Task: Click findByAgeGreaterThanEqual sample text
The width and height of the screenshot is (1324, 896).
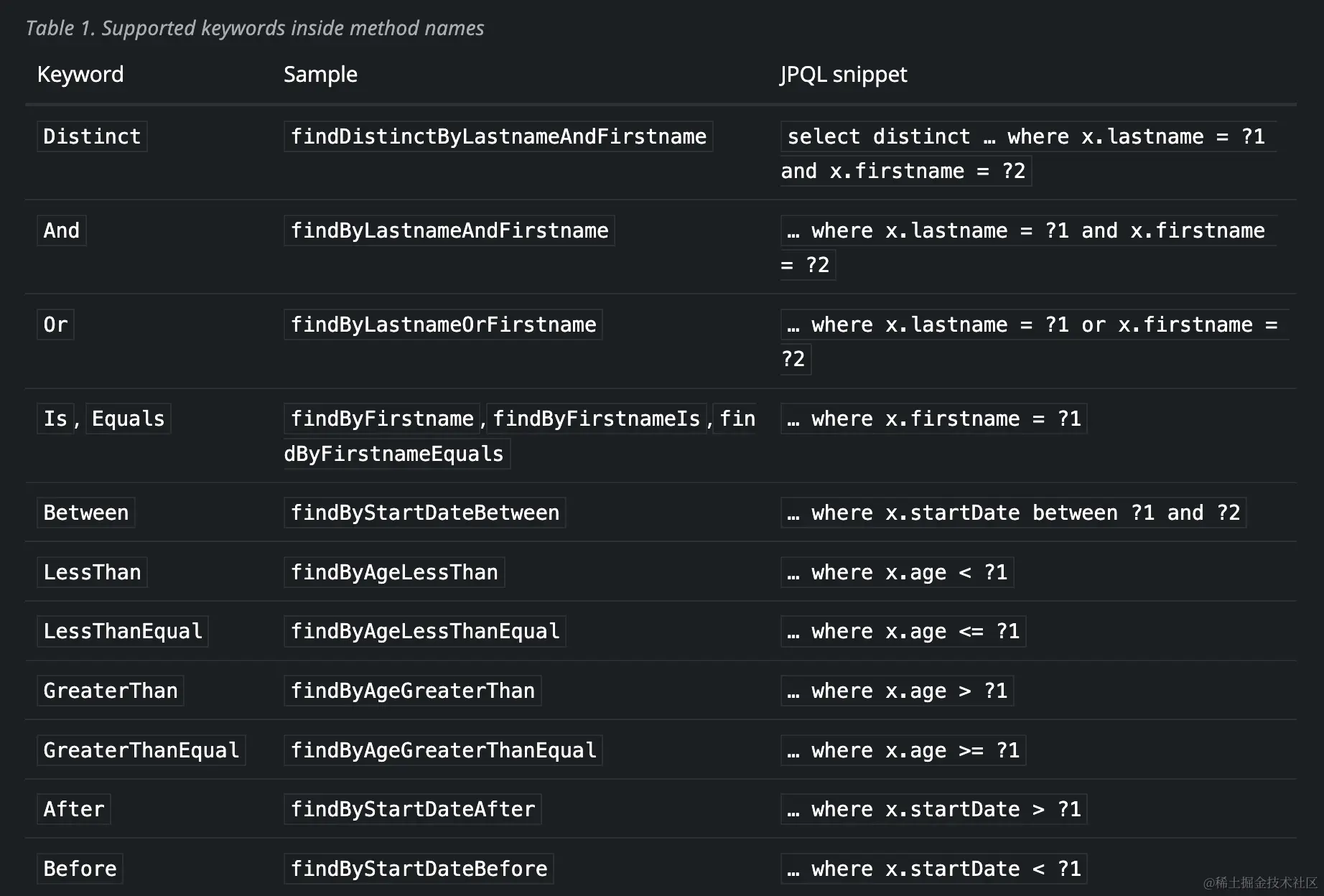Action: (x=443, y=750)
